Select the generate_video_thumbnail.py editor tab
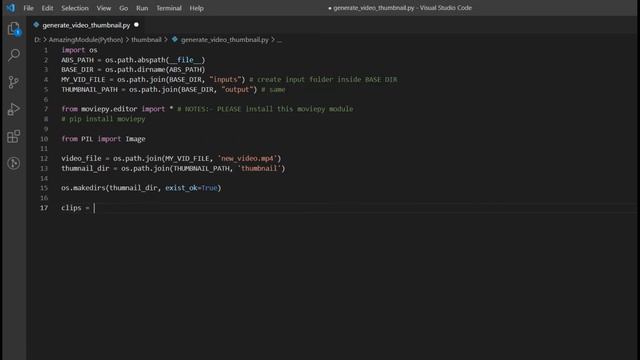 (86, 25)
